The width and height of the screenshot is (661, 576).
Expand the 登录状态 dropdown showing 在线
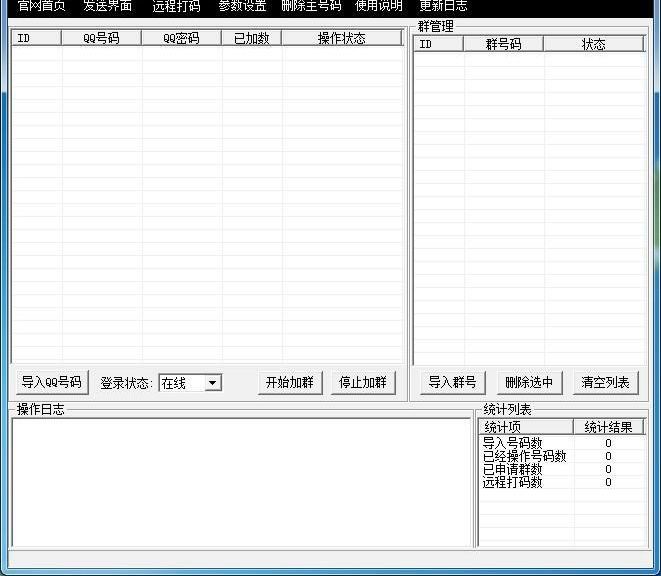[x=213, y=383]
